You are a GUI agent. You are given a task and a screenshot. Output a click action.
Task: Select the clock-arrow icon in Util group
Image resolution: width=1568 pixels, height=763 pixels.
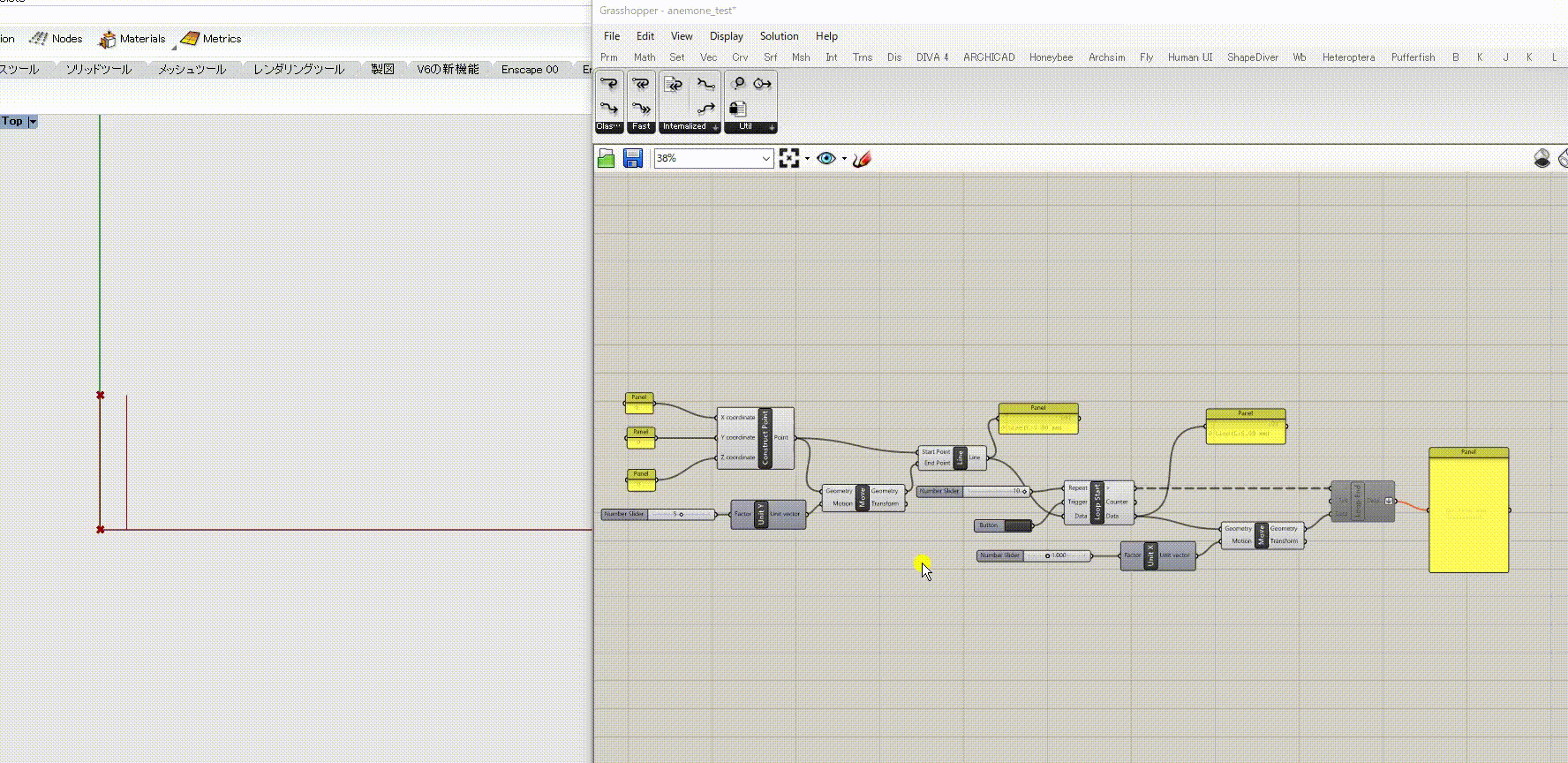coord(762,84)
